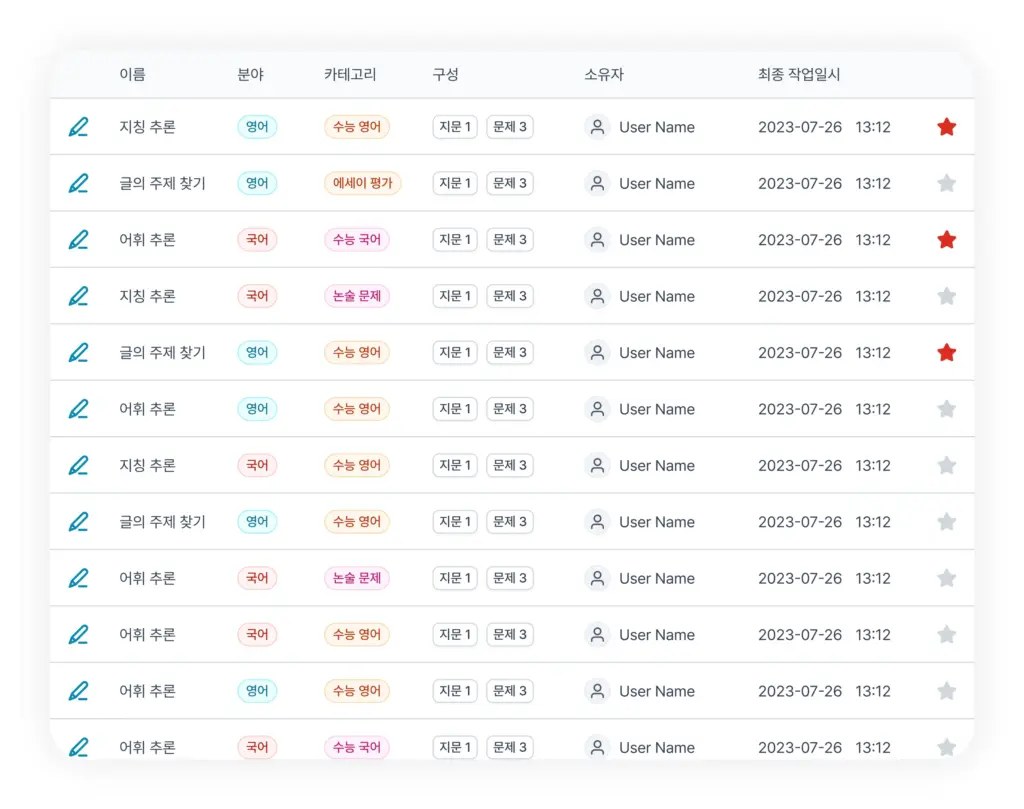The width and height of the screenshot is (1024, 809).
Task: Toggle the gray star on the 에세이 평가 row
Action: 946,184
